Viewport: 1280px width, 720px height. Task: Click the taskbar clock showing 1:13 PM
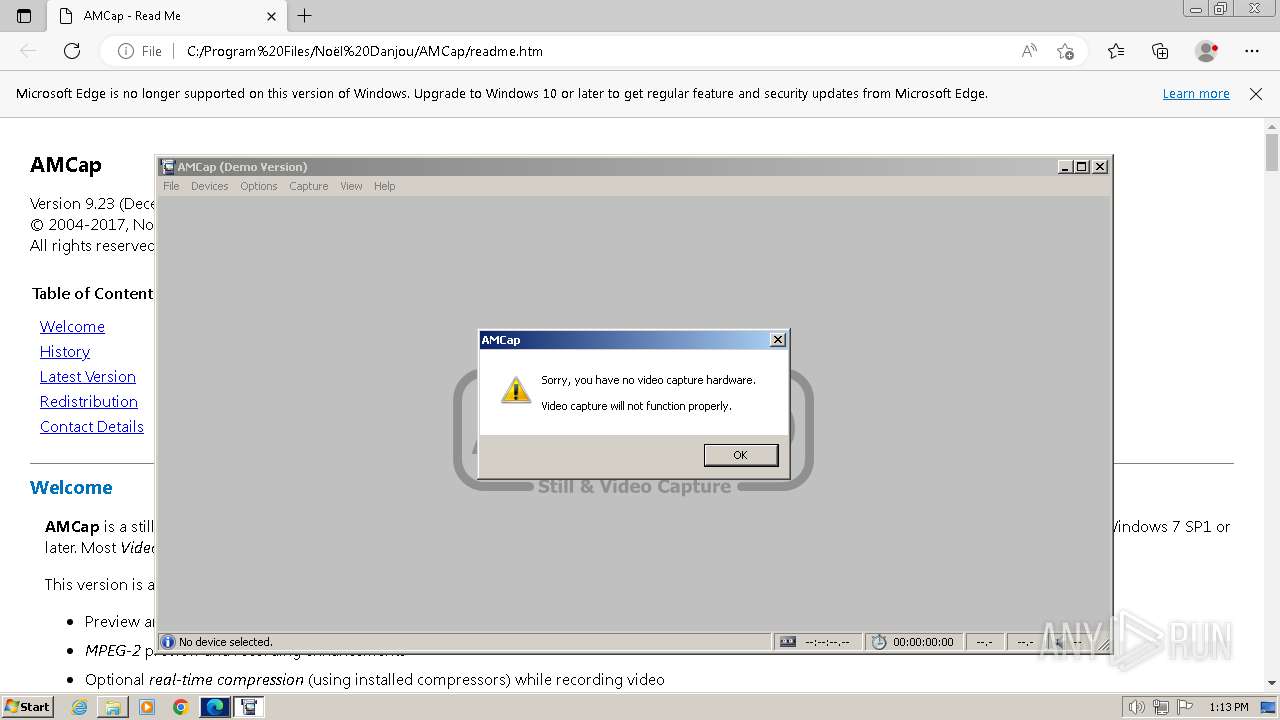[x=1228, y=707]
